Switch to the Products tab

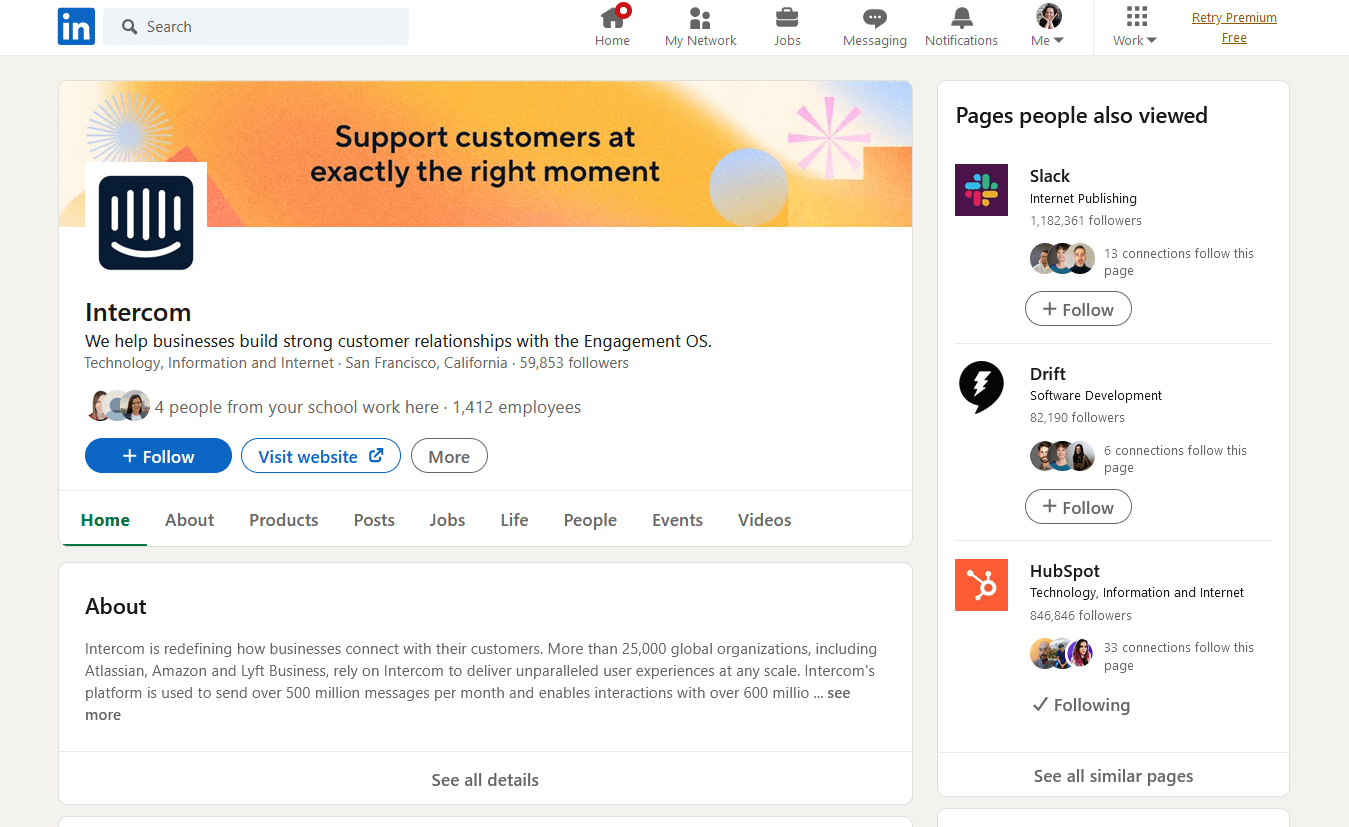point(284,520)
